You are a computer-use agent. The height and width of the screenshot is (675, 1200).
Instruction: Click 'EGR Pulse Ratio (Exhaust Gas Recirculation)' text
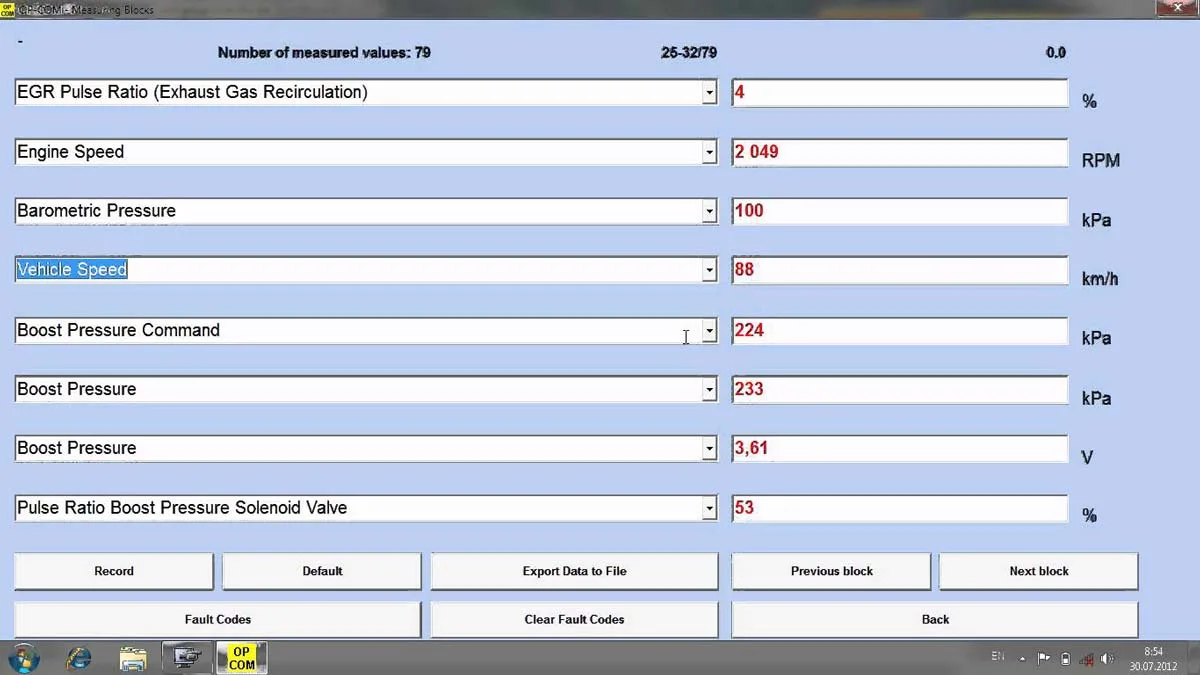[192, 92]
